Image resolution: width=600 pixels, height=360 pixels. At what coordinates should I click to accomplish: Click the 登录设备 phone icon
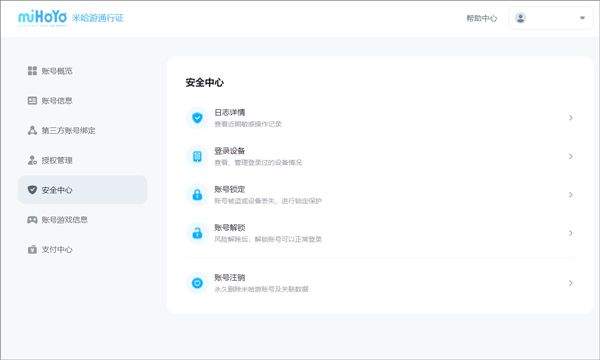point(197,156)
